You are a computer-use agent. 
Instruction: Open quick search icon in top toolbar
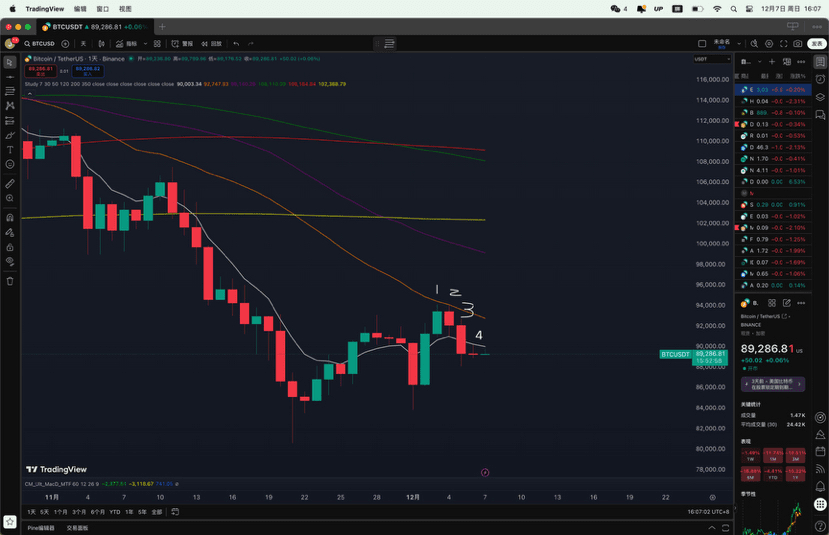point(754,44)
